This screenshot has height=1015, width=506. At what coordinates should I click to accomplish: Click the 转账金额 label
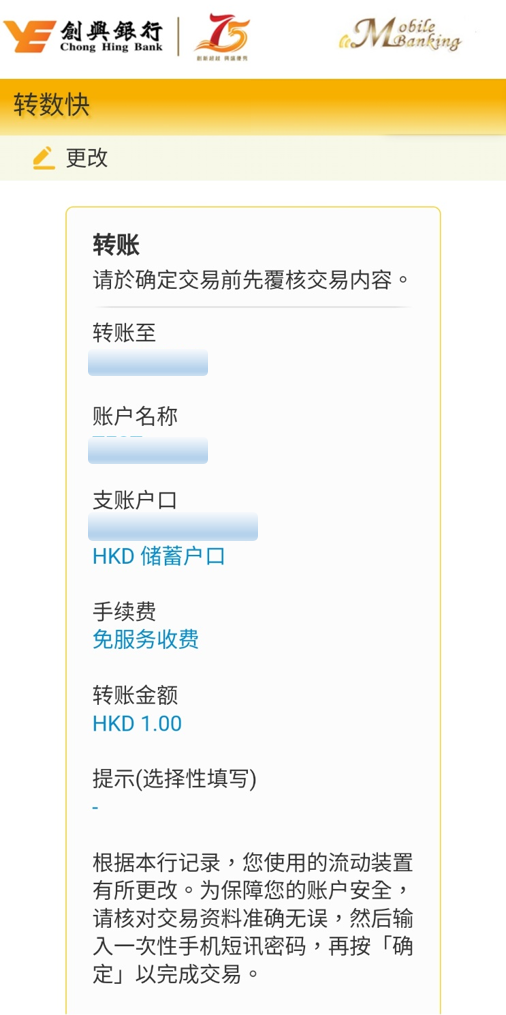[135, 696]
